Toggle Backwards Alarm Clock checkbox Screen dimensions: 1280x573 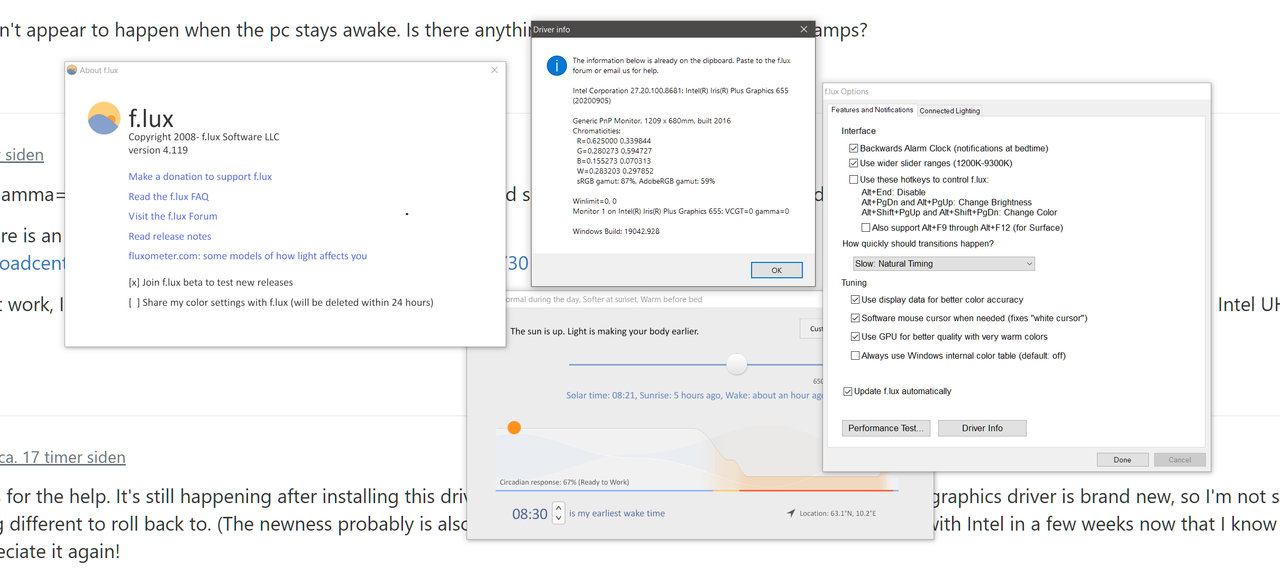[853, 148]
